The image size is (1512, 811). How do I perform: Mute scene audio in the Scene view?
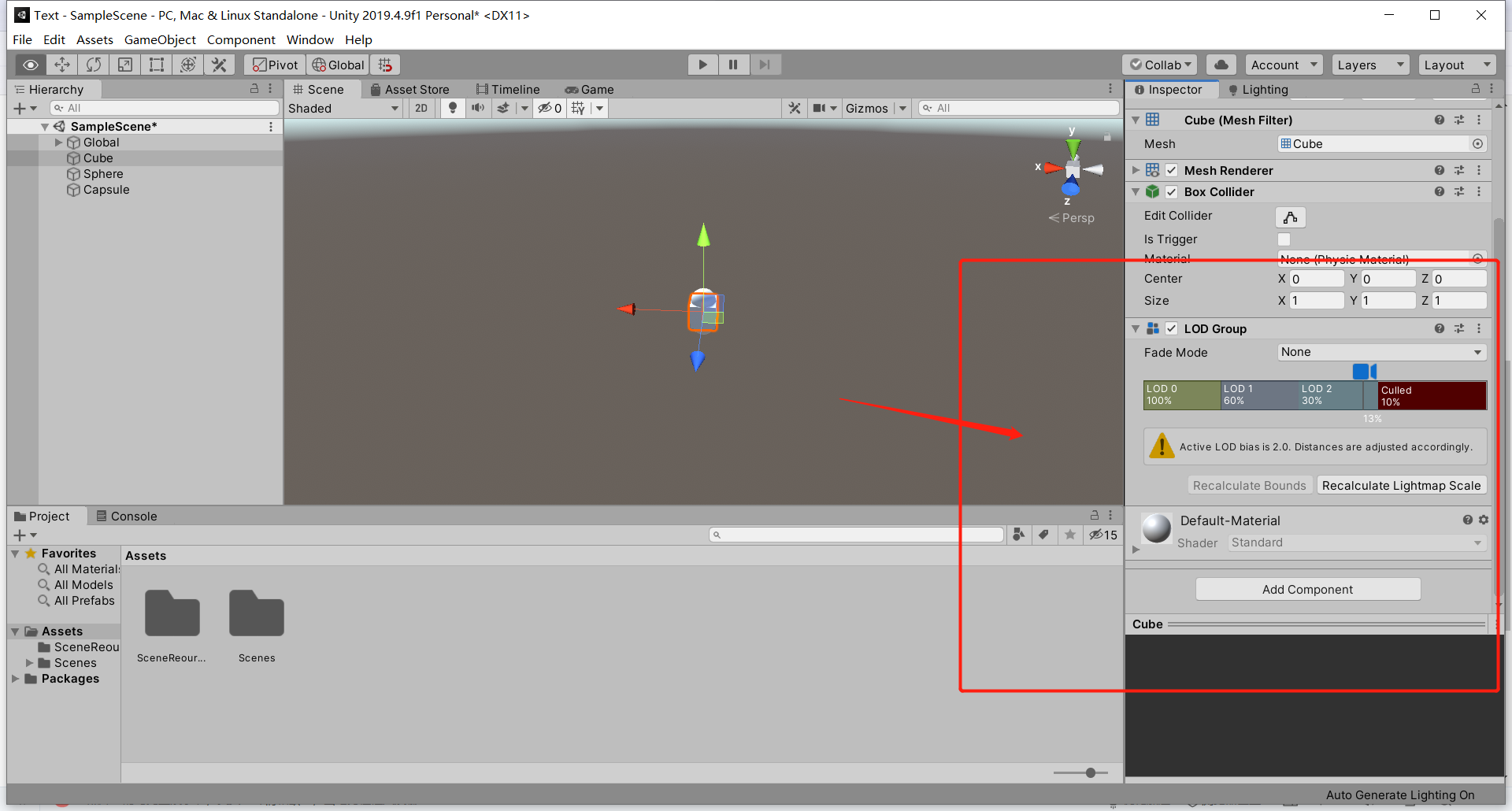478,108
